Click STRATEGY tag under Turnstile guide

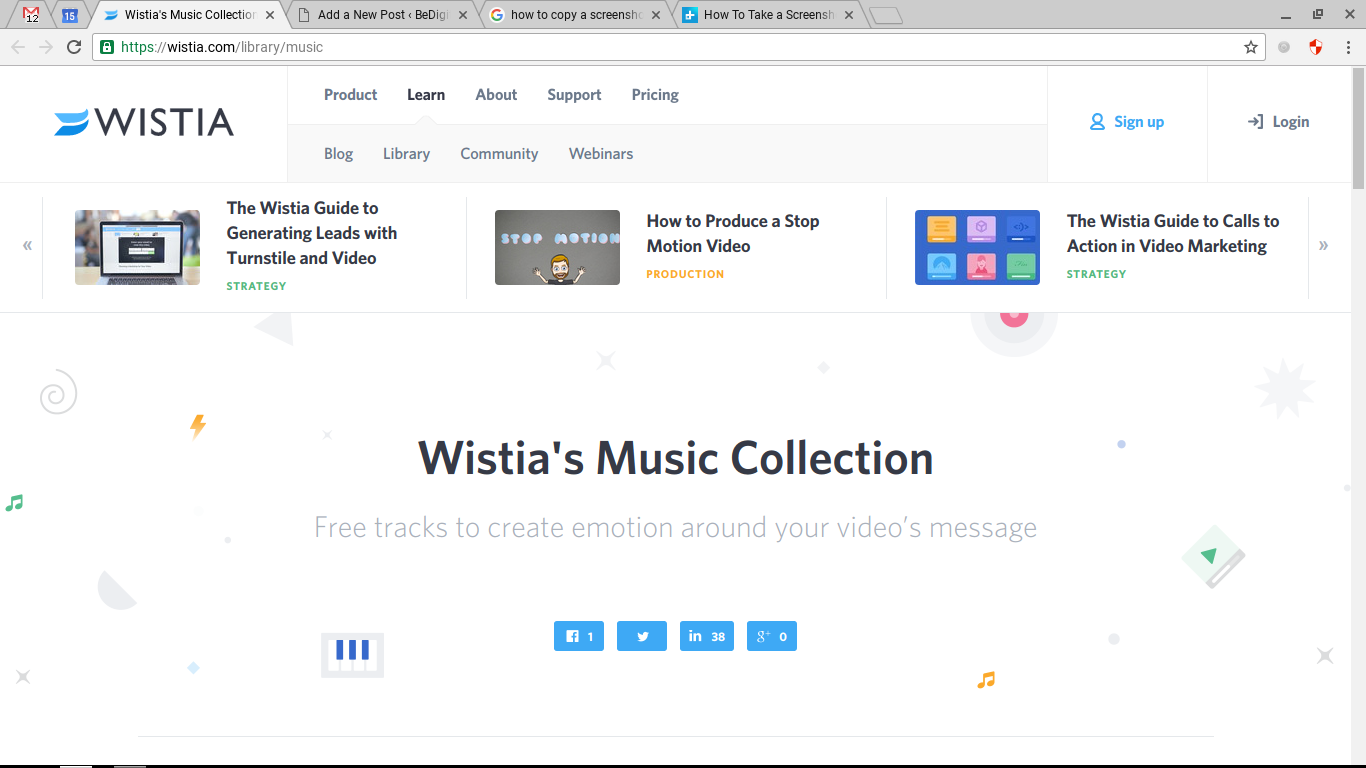[x=256, y=286]
